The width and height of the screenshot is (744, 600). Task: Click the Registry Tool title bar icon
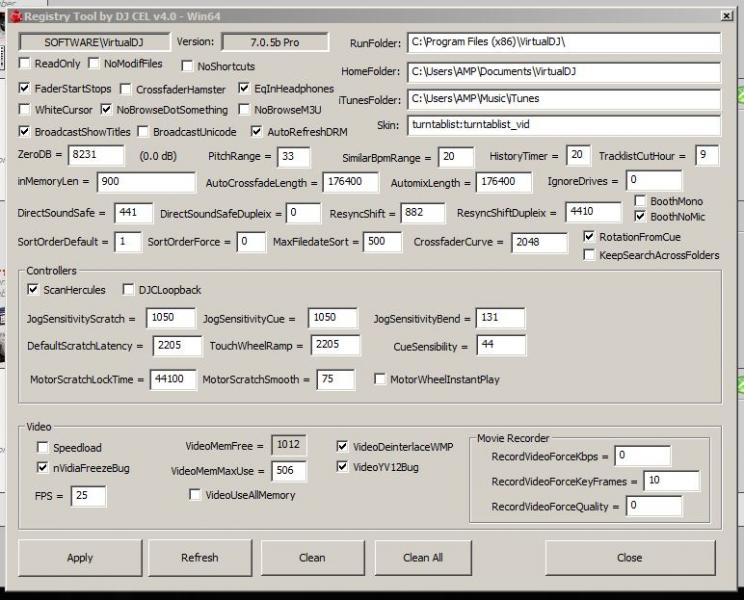pos(15,16)
